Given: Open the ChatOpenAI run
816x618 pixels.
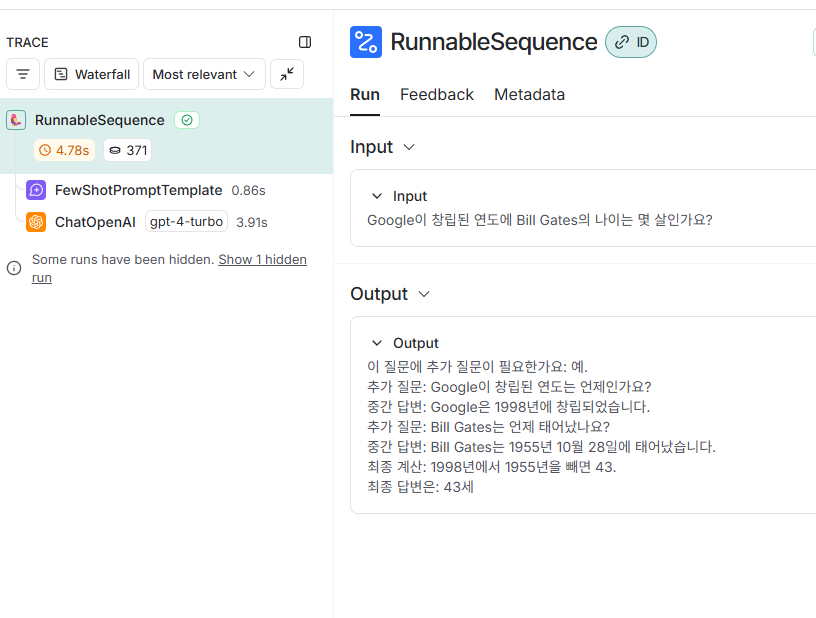Looking at the screenshot, I should pyautogui.click(x=95, y=222).
